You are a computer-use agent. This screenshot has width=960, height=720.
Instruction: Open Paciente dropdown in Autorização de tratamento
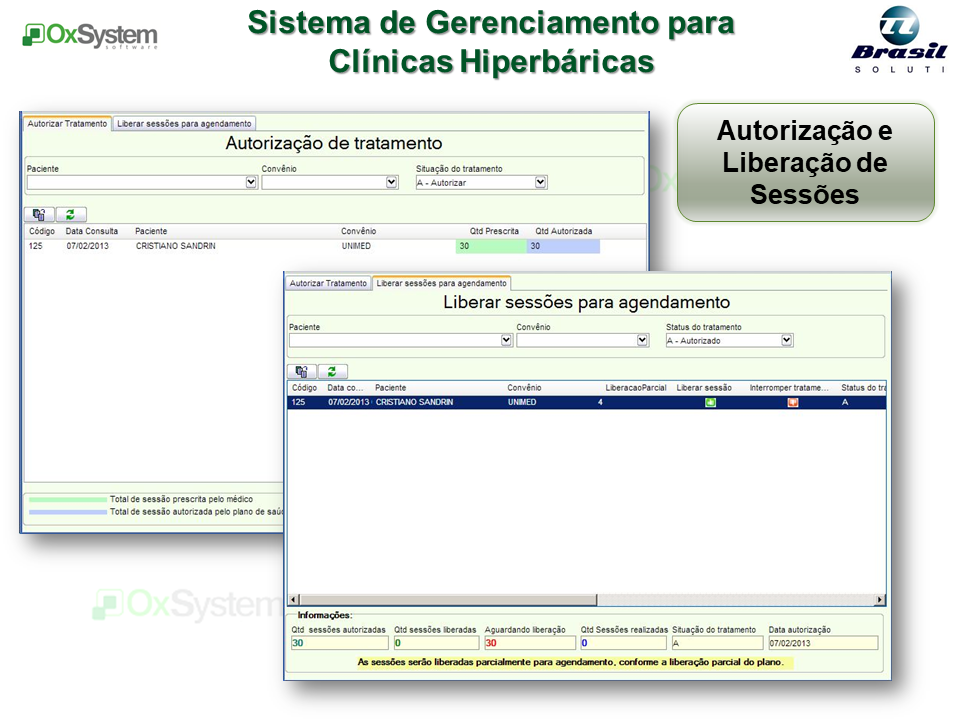coord(251,183)
